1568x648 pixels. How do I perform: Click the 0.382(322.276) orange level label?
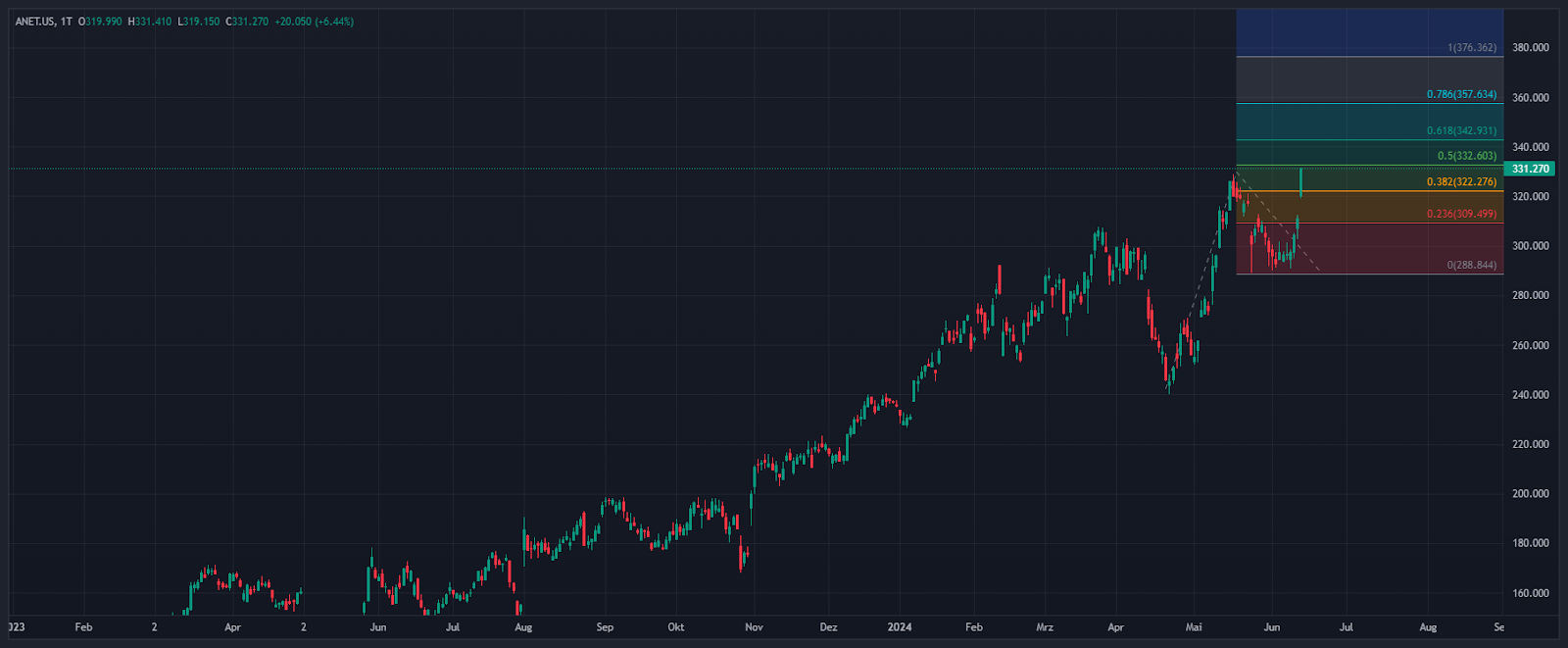[1461, 181]
